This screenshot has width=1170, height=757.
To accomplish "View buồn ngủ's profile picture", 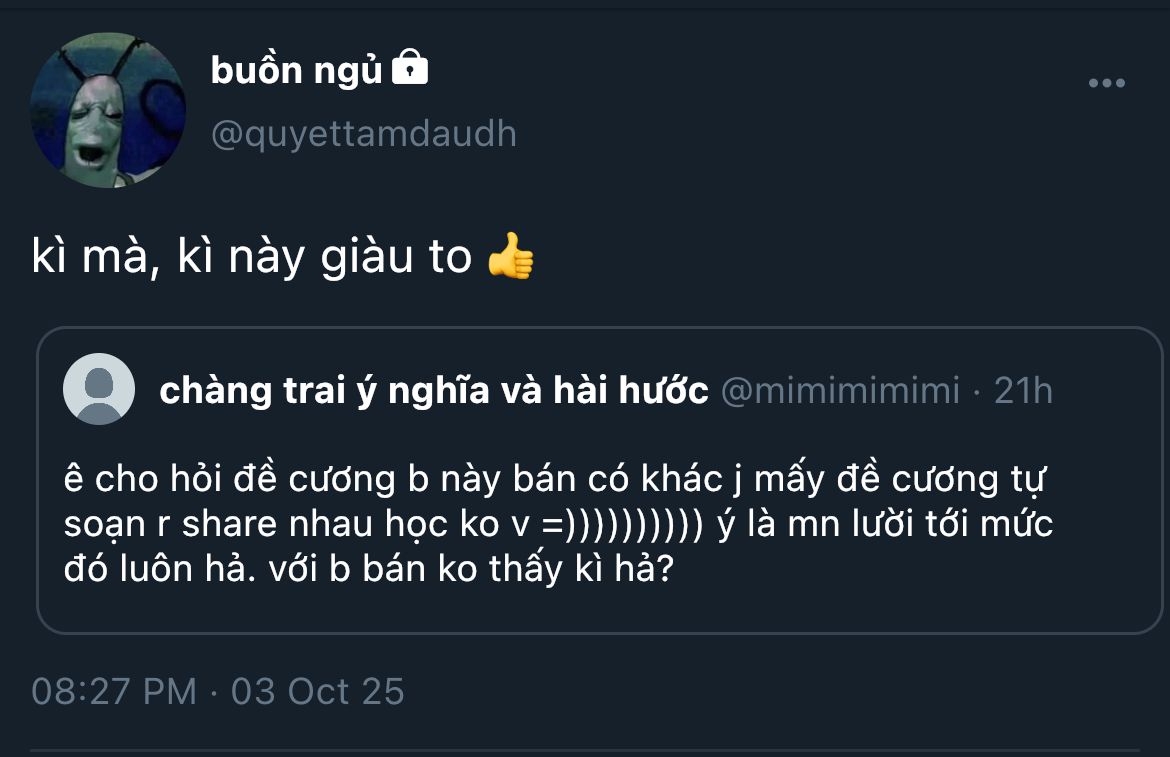I will pos(108,110).
